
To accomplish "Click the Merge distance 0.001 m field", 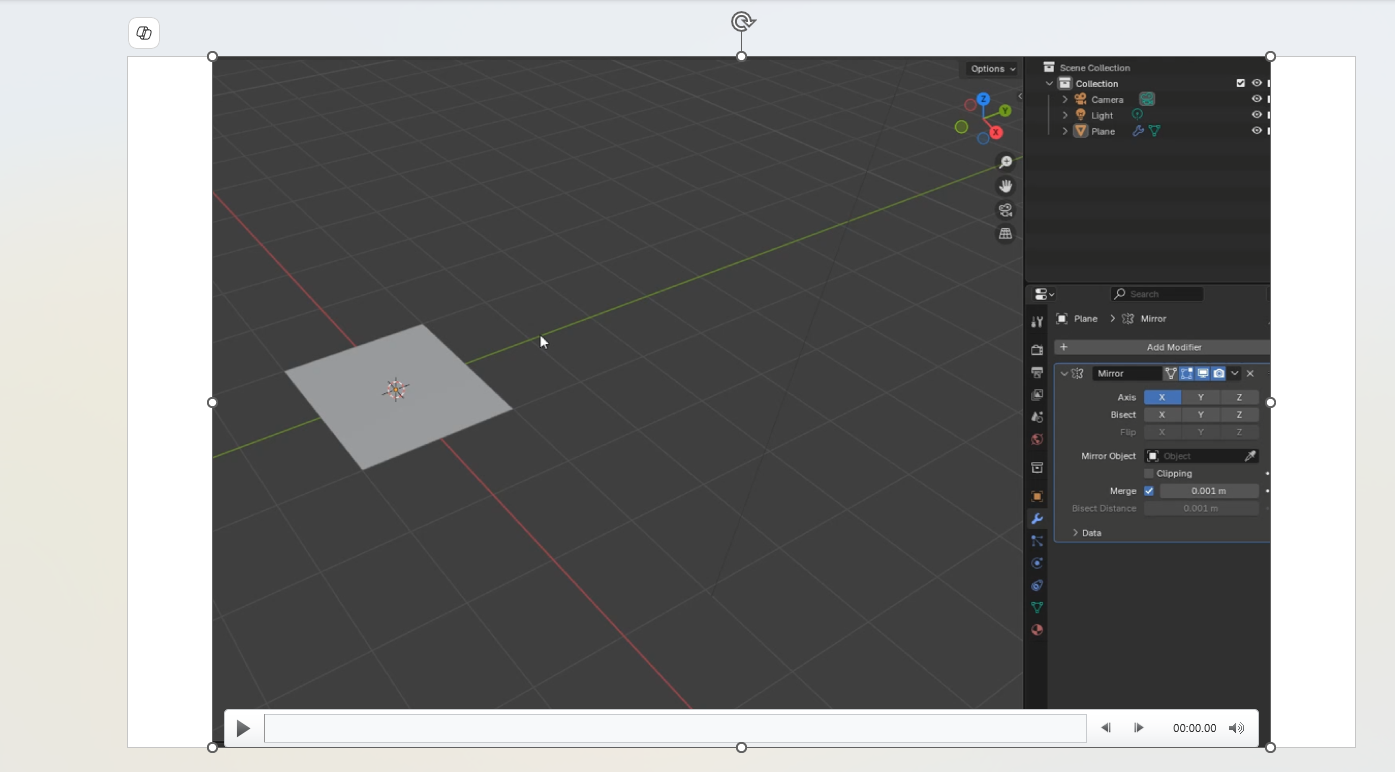I will [1209, 491].
